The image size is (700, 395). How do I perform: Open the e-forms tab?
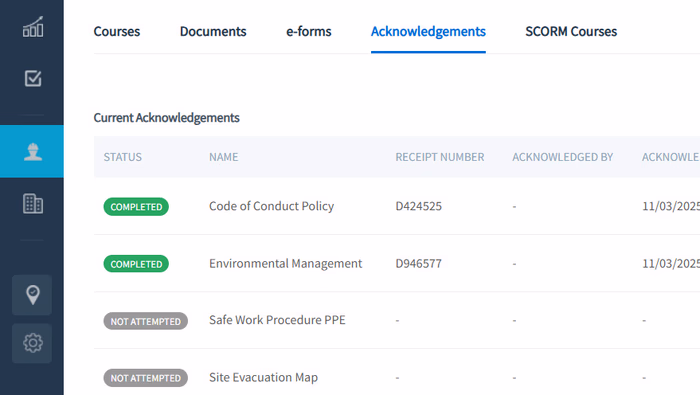pyautogui.click(x=308, y=31)
